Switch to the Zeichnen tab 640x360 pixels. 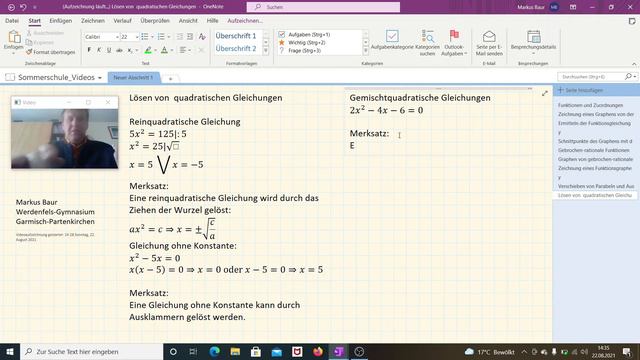click(x=93, y=20)
